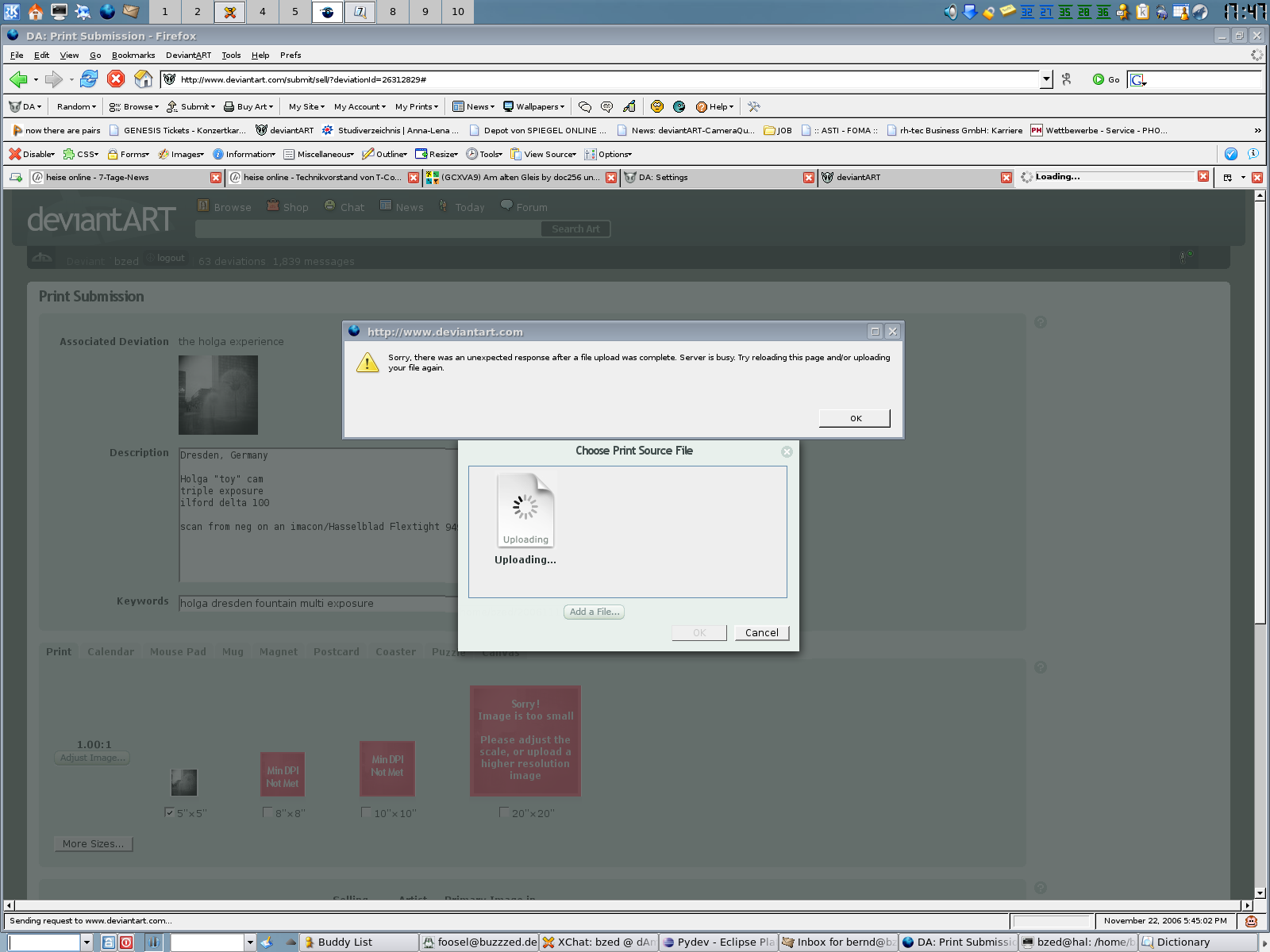Open 'Depot von SPIEGEL ONLINE' bookmark
The height and width of the screenshot is (952, 1270).
pos(537,130)
